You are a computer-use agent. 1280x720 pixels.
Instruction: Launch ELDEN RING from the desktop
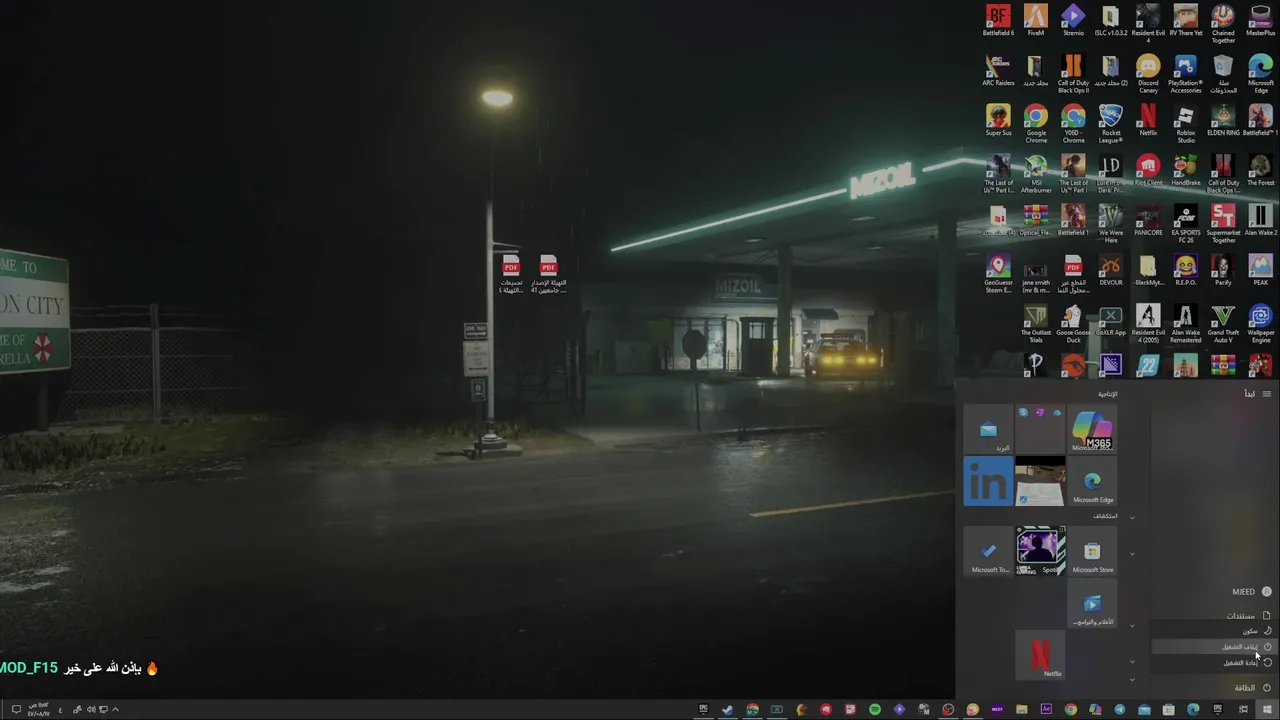coord(1223,120)
